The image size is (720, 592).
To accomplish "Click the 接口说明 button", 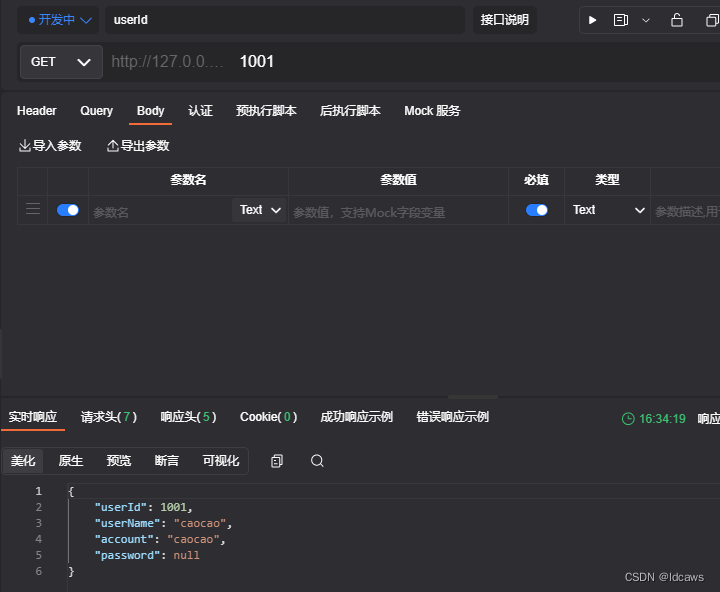I will (505, 20).
